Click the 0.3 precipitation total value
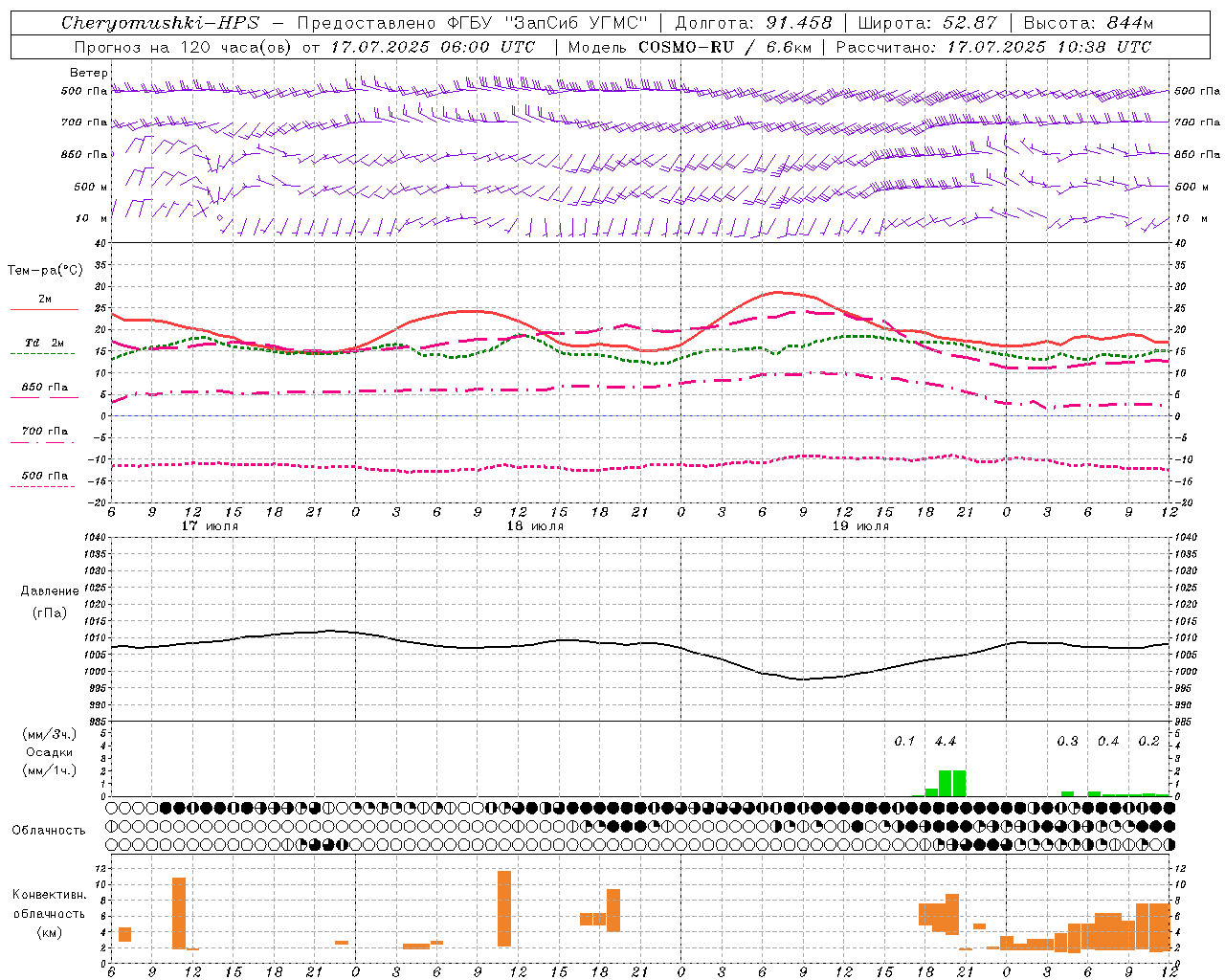1225x980 pixels. click(1067, 742)
